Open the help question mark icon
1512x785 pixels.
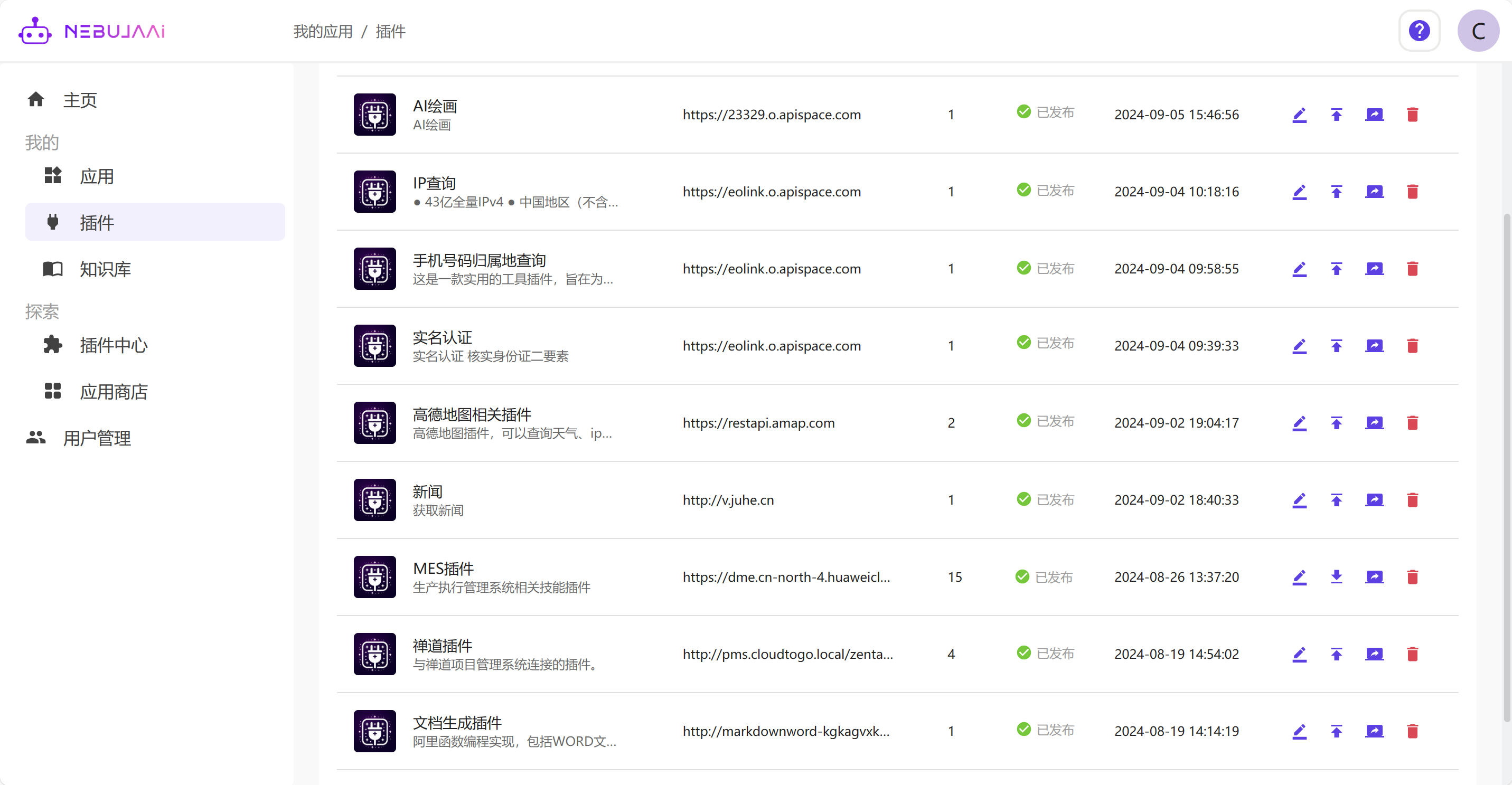coord(1419,31)
